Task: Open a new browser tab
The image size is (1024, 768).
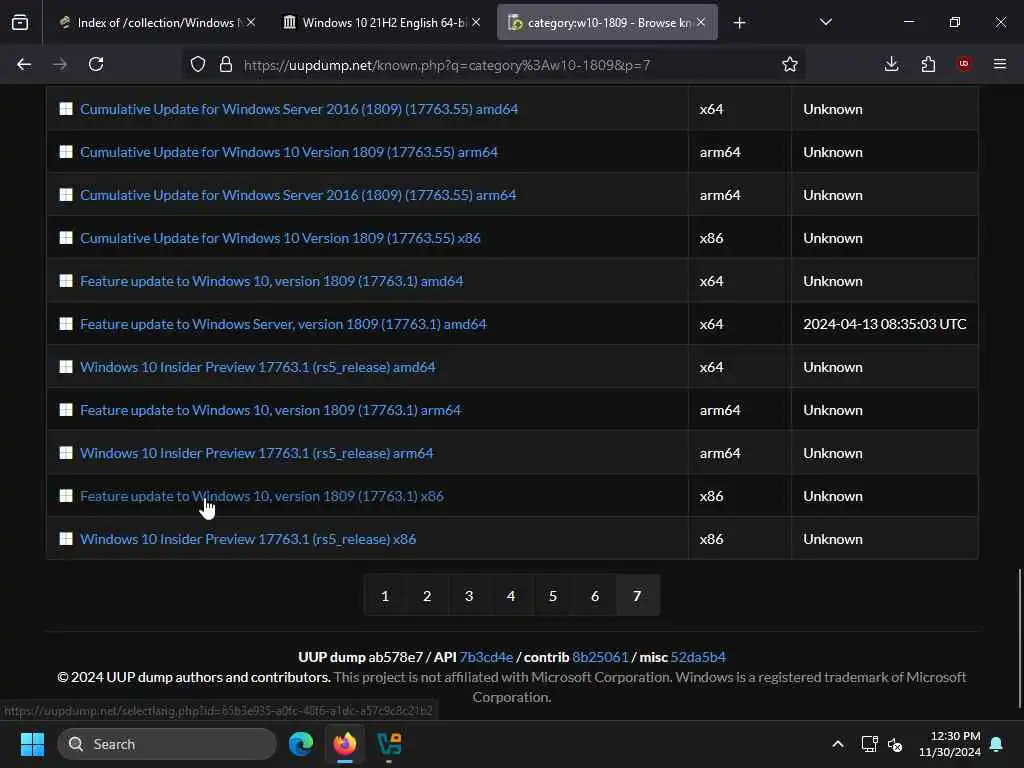Action: pos(739,23)
